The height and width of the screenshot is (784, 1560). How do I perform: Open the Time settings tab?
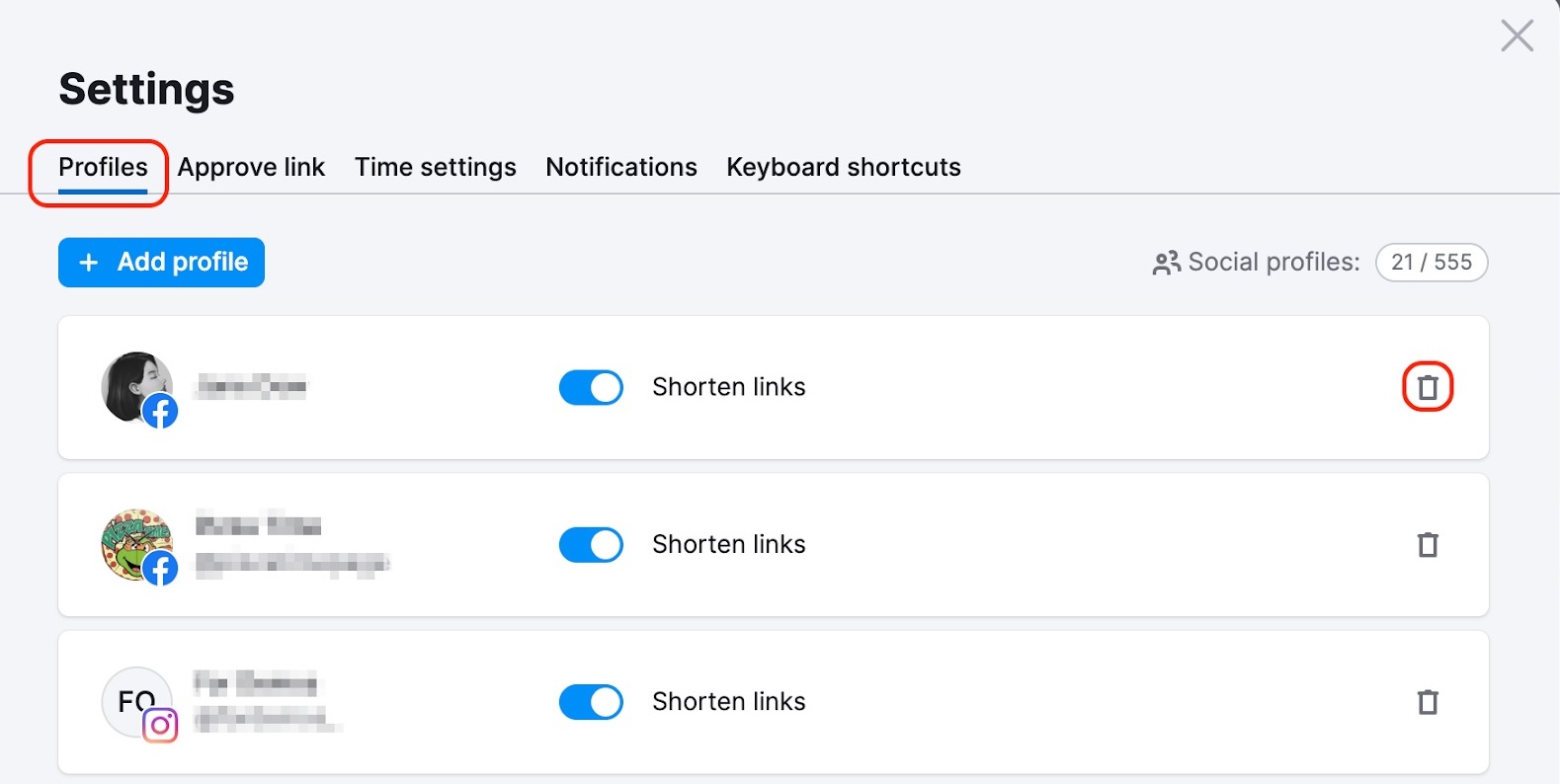(435, 167)
